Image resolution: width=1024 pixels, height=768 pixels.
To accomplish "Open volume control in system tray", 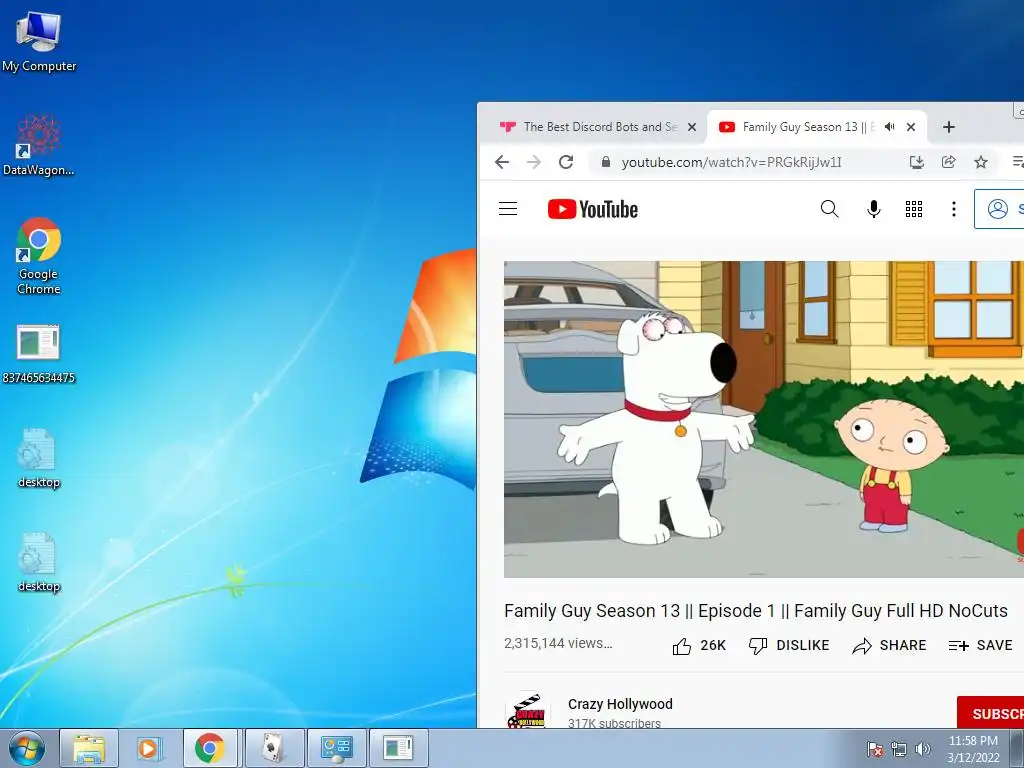I will tap(923, 749).
